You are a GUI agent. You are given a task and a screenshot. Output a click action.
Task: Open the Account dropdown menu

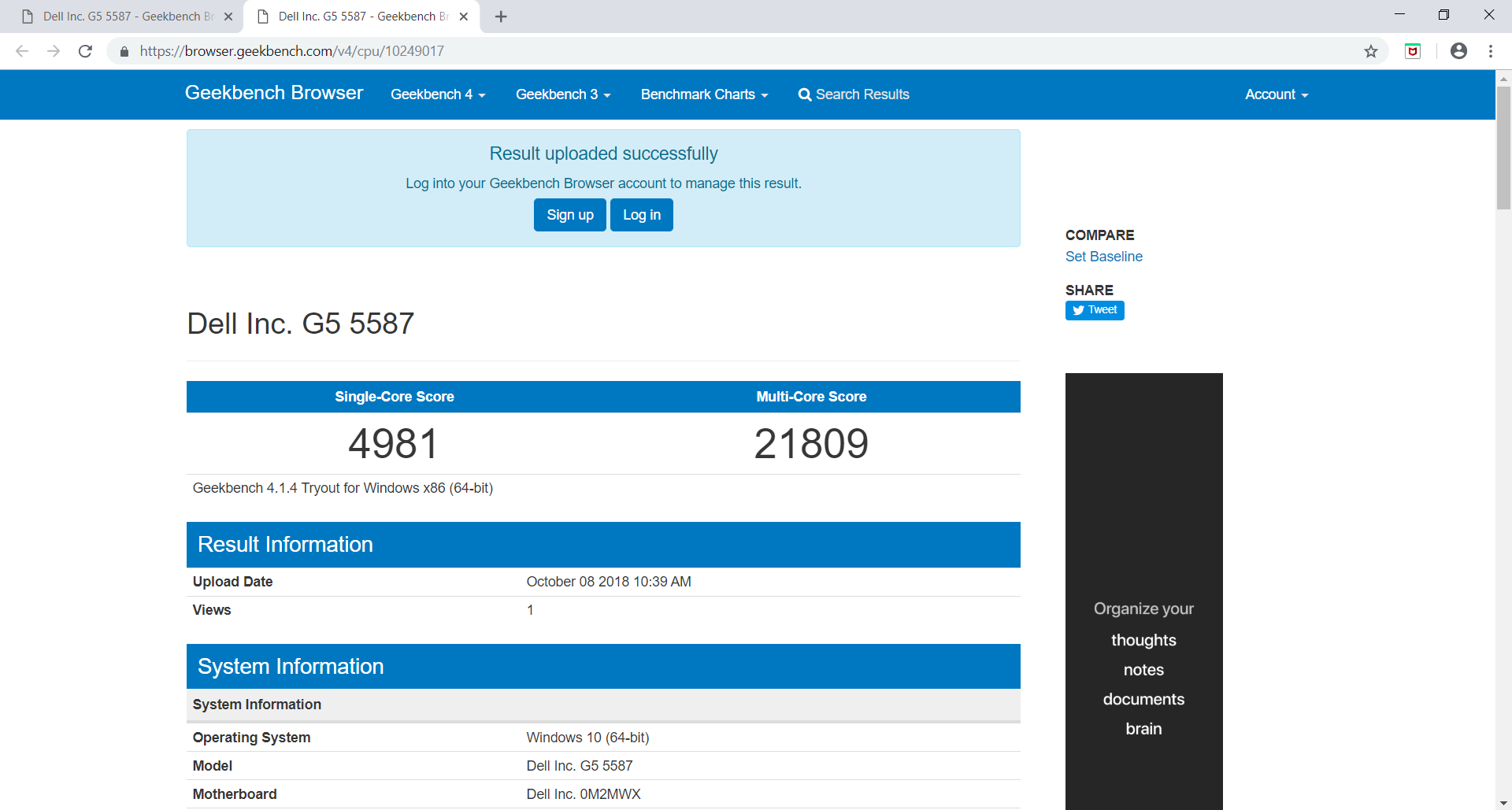(x=1277, y=94)
